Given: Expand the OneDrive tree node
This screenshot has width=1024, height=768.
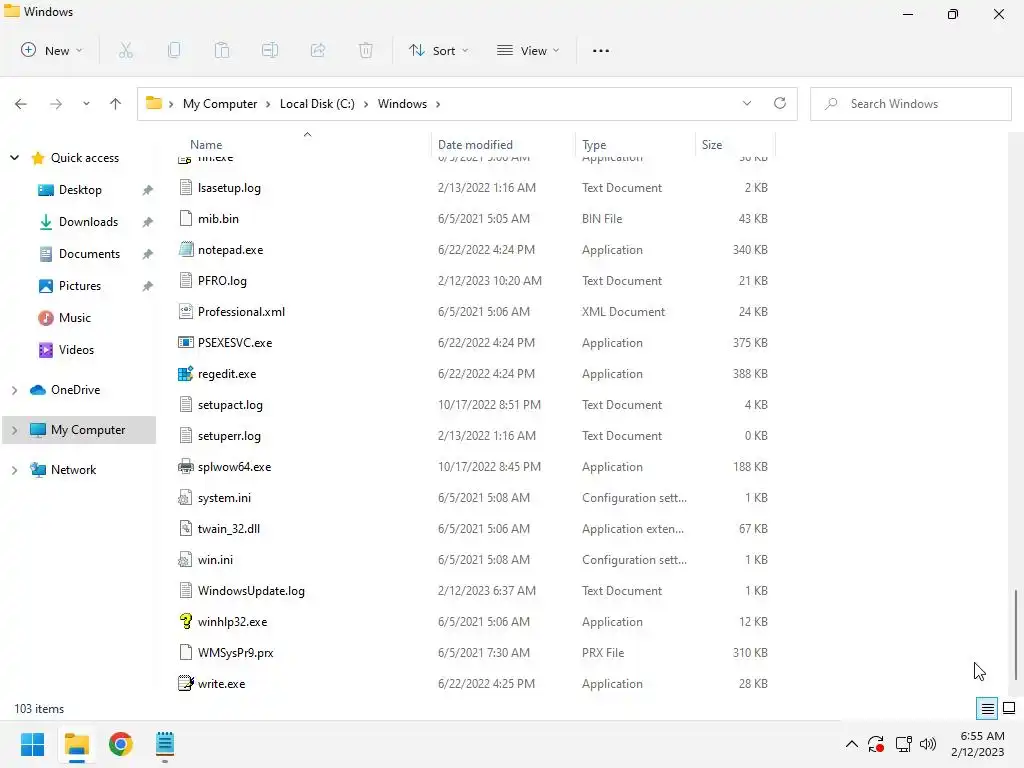Looking at the screenshot, I should point(14,390).
